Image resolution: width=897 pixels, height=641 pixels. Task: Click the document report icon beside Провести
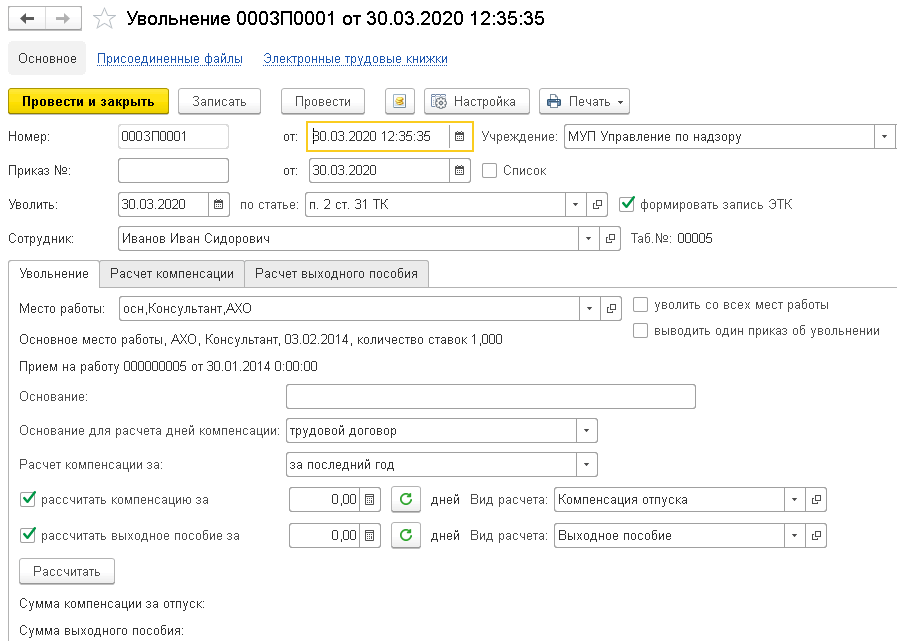(x=399, y=101)
